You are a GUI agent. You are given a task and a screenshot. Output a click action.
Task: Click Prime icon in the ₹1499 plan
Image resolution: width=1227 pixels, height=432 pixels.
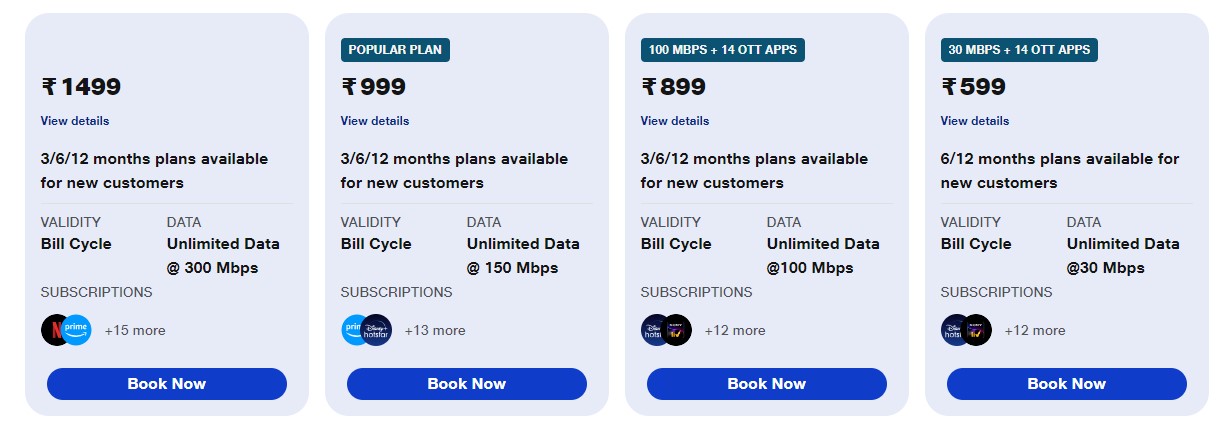tap(78, 330)
